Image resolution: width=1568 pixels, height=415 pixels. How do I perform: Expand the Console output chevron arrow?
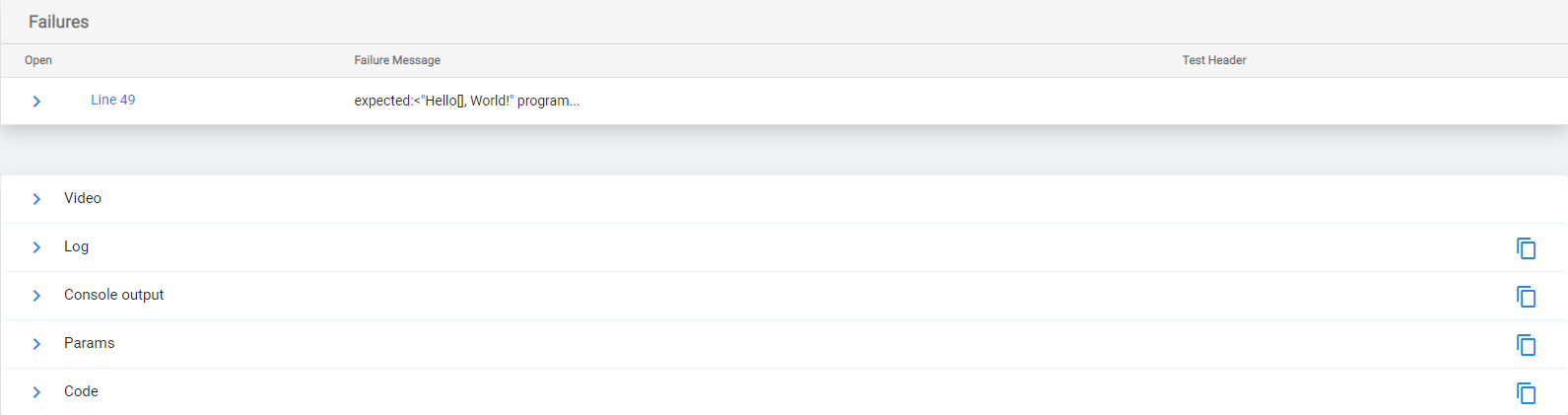click(36, 296)
